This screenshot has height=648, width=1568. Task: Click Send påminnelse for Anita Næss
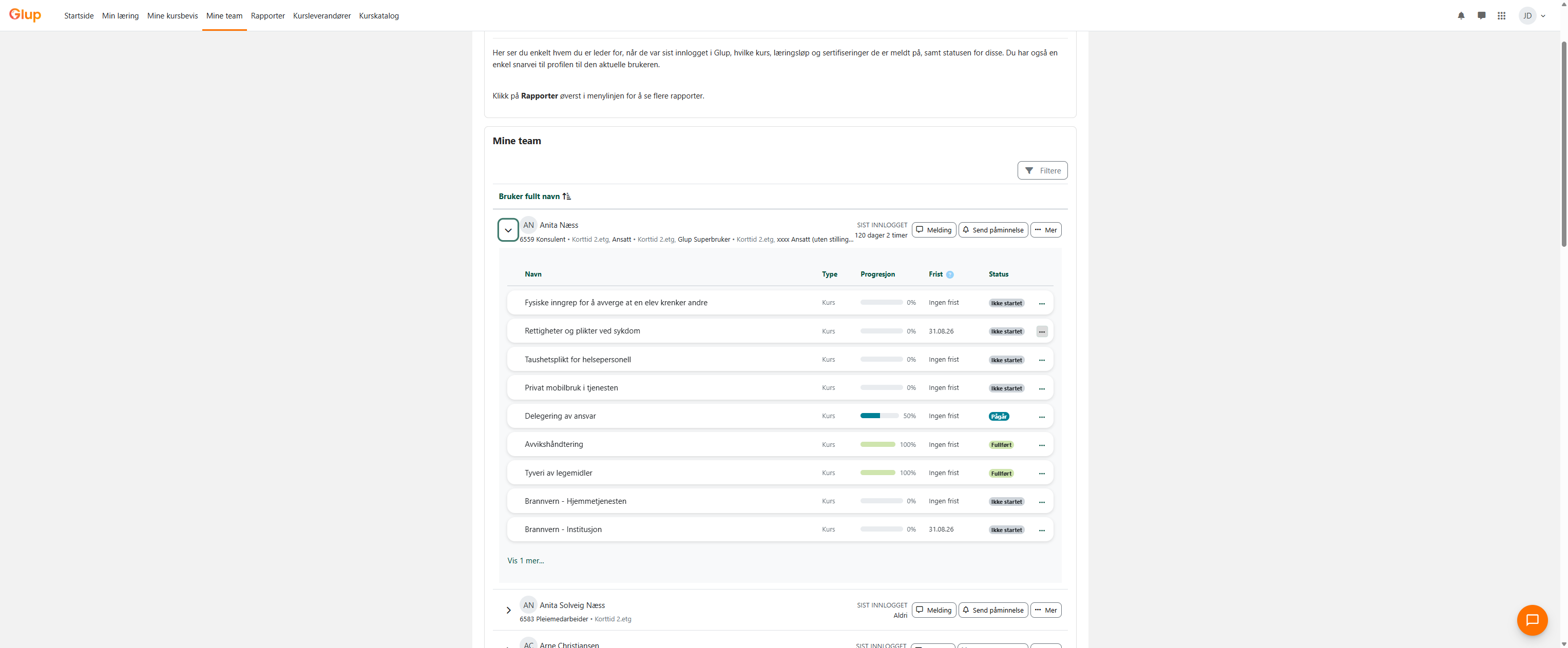[x=993, y=230]
